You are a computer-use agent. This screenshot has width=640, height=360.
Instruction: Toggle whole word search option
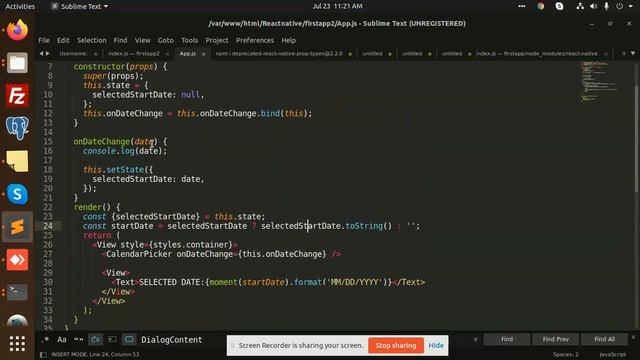(x=79, y=340)
